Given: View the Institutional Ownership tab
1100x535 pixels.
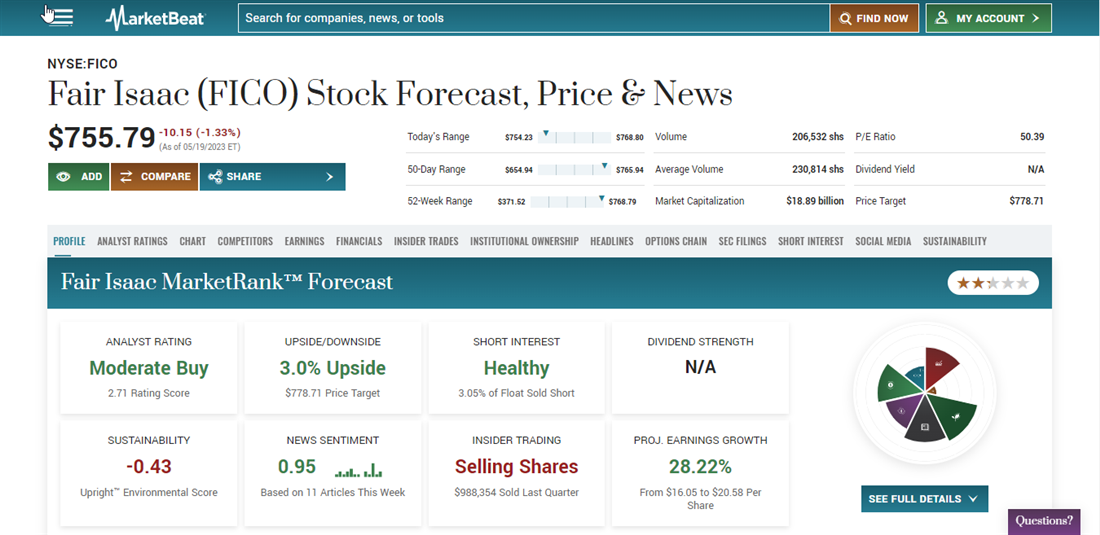Looking at the screenshot, I should click(x=524, y=241).
